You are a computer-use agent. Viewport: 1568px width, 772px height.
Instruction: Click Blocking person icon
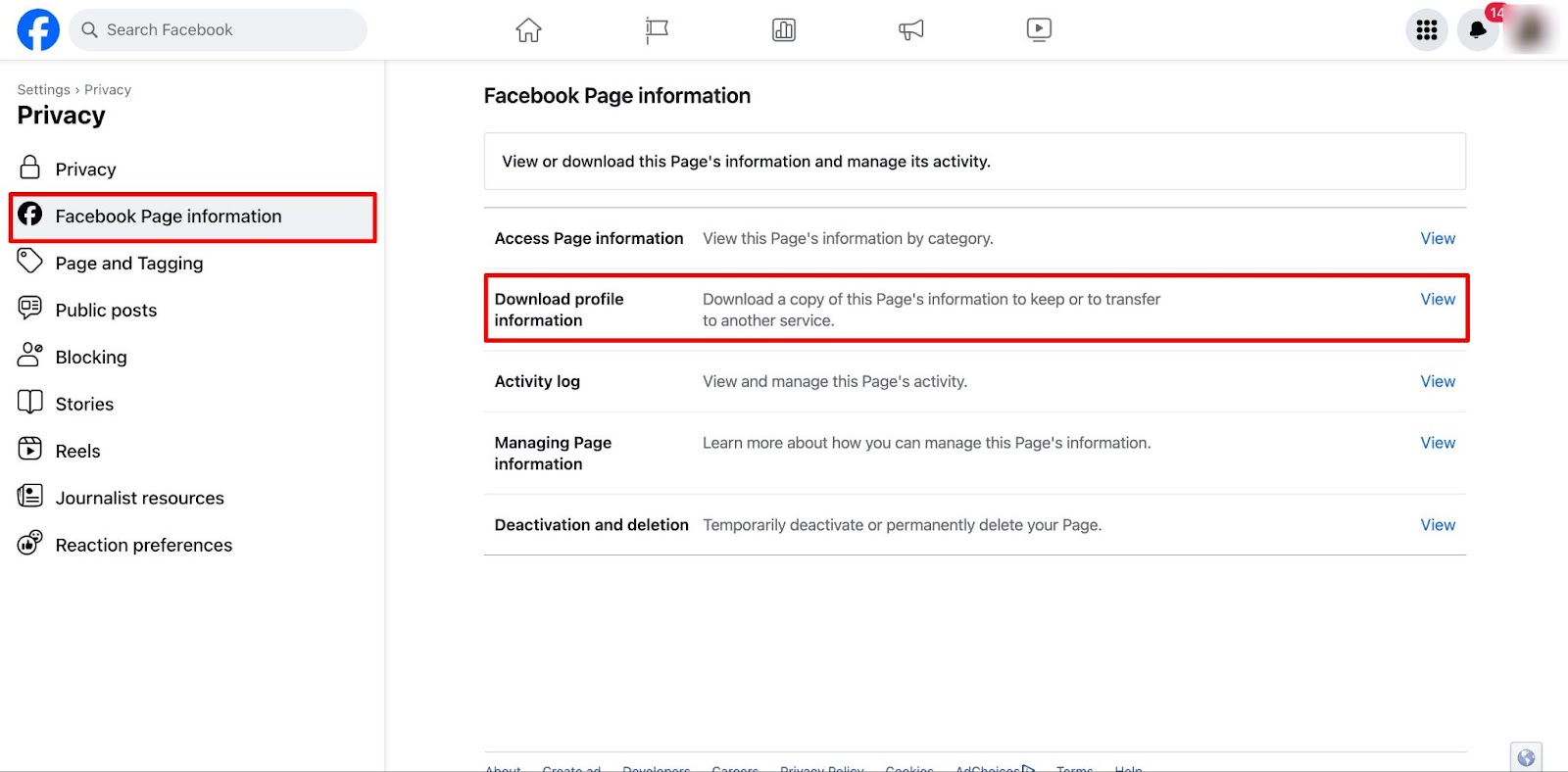30,355
